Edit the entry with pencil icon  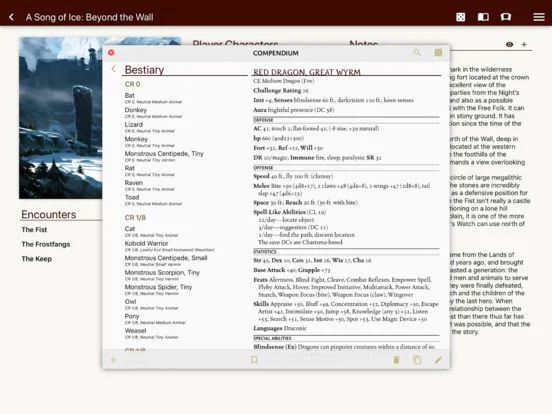point(438,360)
